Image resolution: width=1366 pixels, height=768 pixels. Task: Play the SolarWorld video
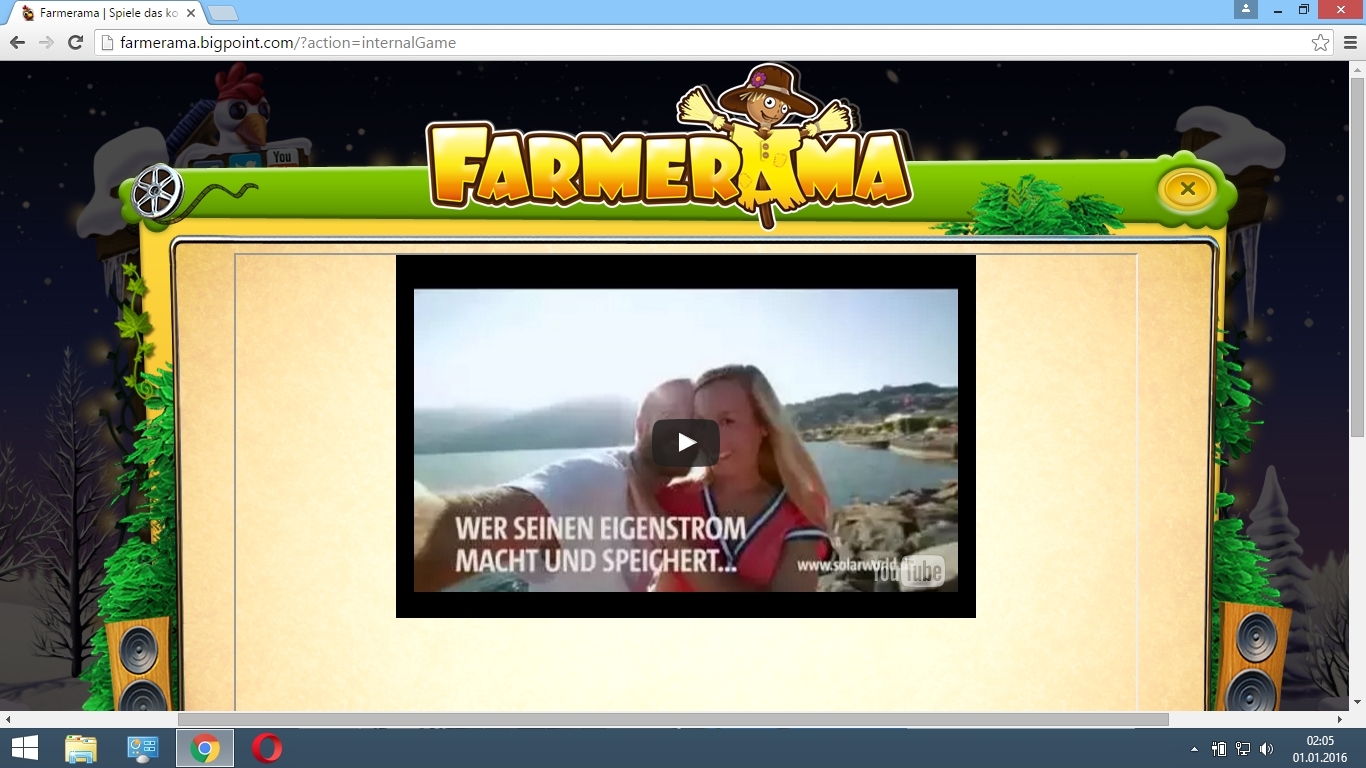point(685,442)
